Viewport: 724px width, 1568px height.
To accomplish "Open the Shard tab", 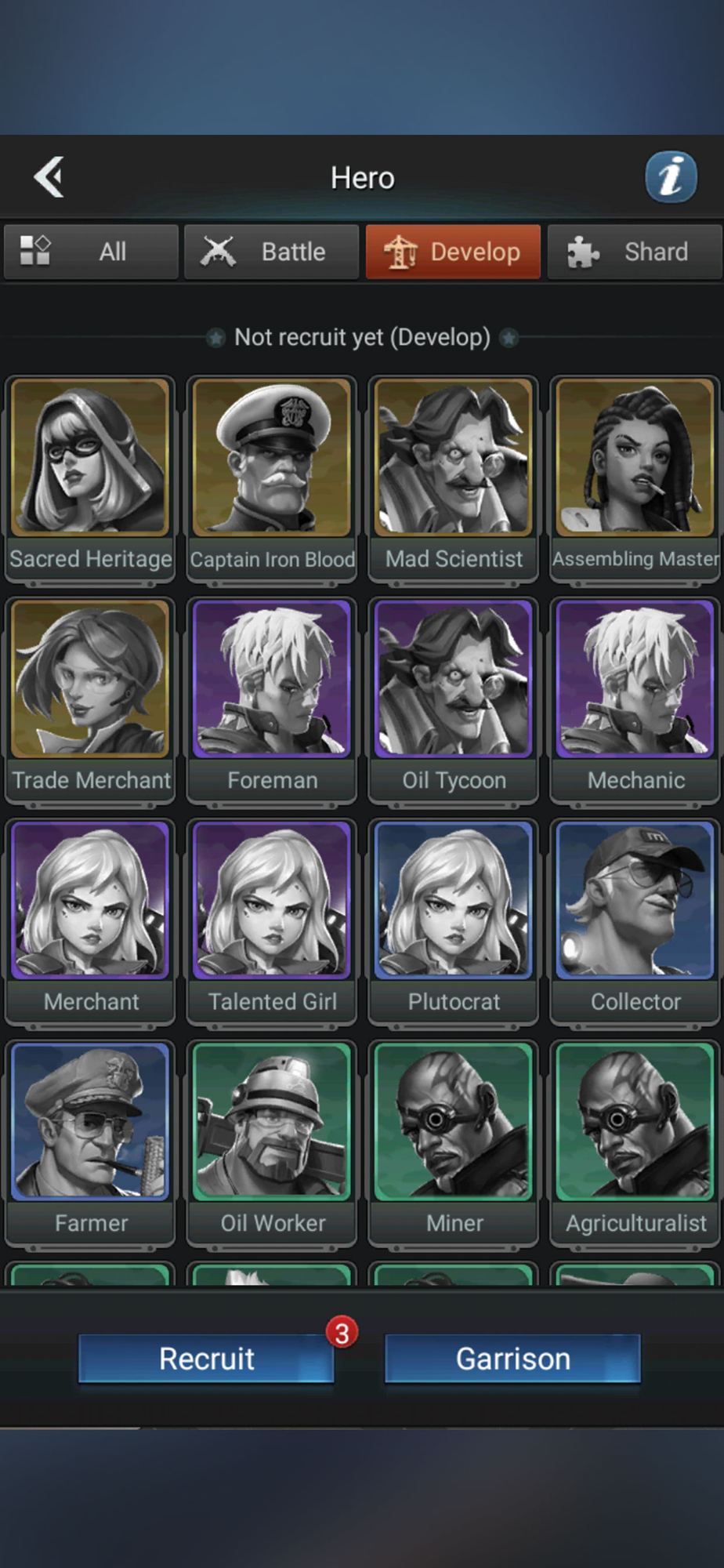I will pos(635,252).
